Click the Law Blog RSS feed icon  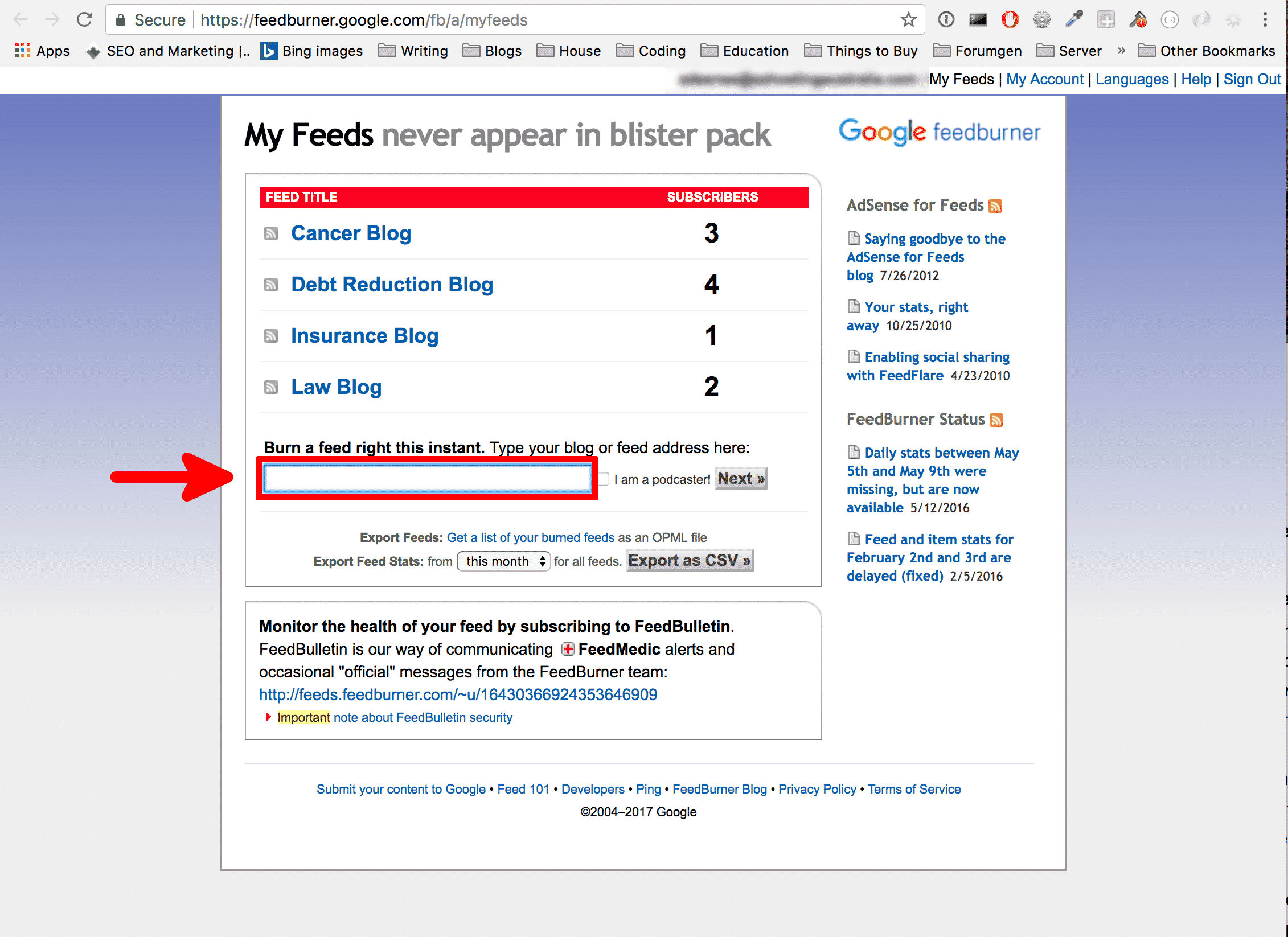270,387
